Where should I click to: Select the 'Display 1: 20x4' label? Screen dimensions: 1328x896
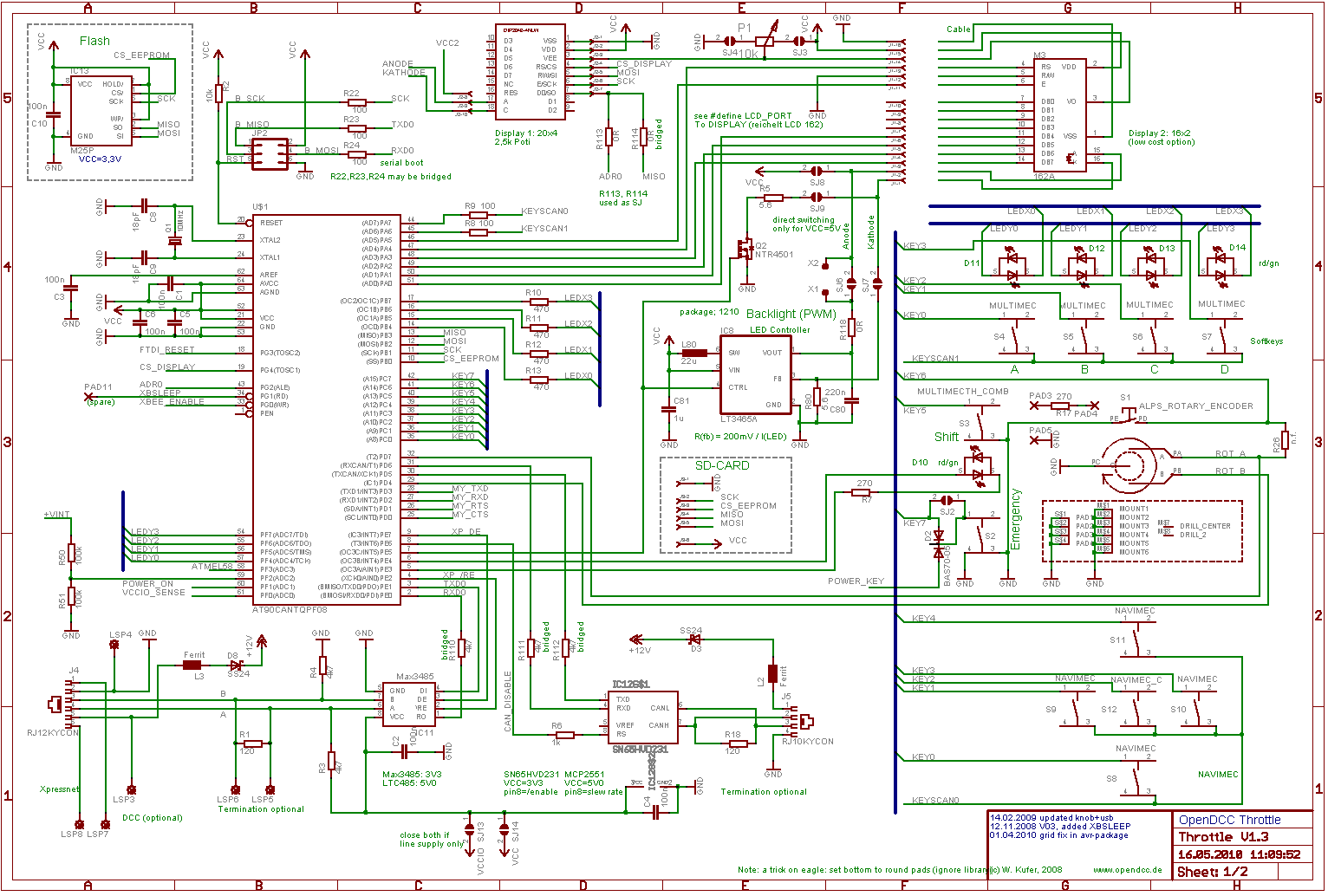click(x=526, y=133)
